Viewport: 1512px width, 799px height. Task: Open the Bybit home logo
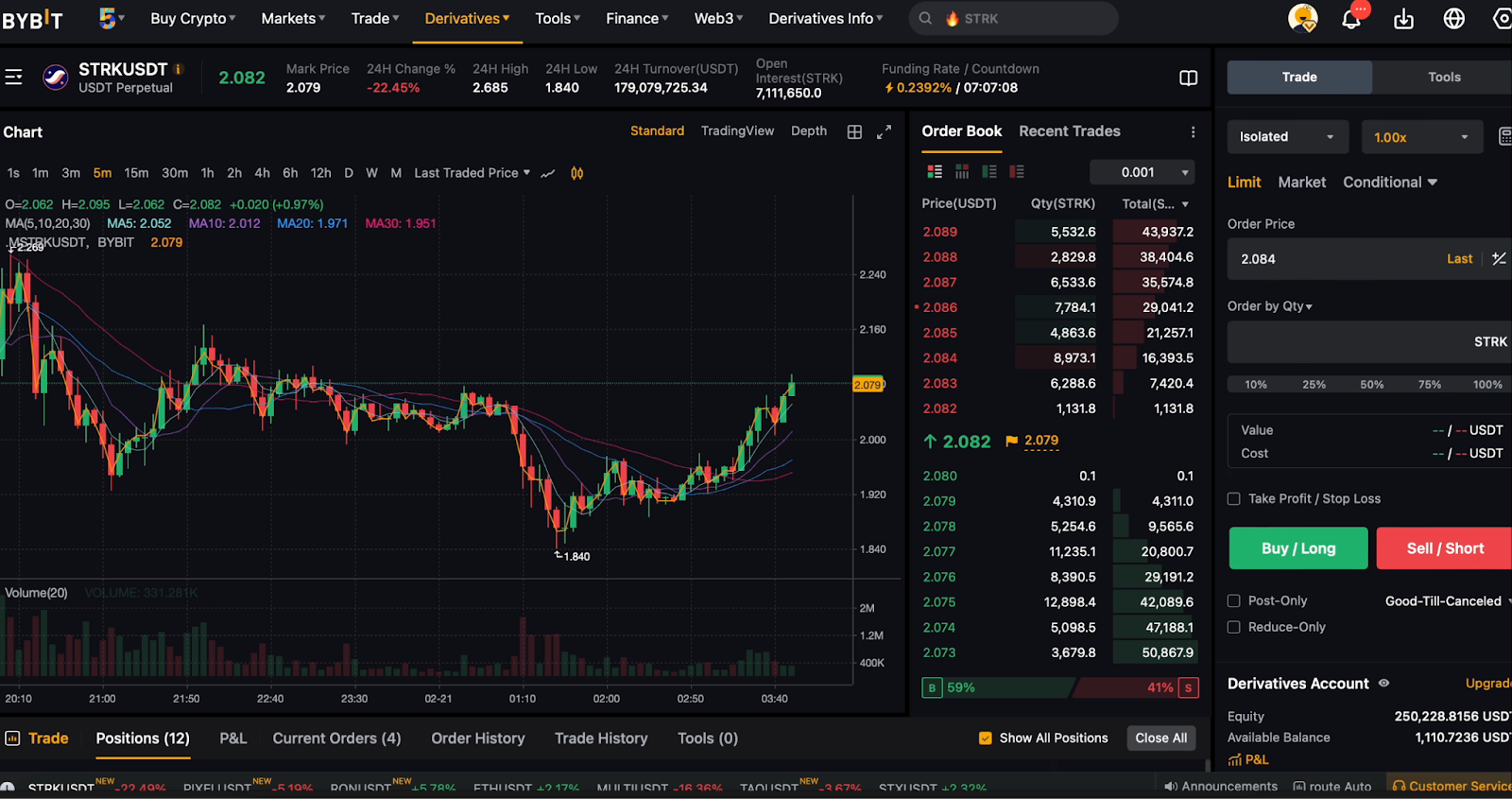32,19
